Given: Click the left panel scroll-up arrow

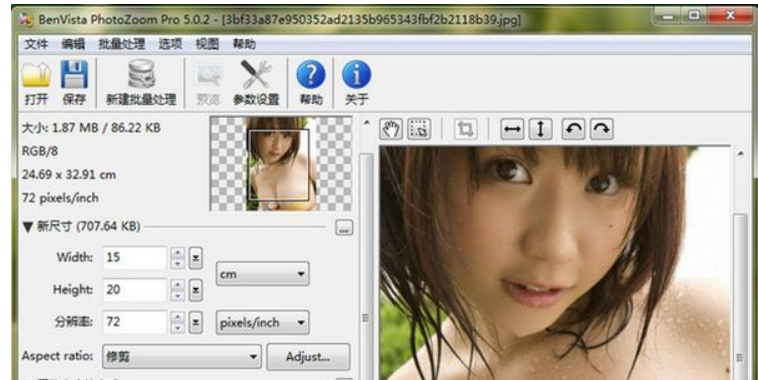Looking at the screenshot, I should pyautogui.click(x=366, y=123).
